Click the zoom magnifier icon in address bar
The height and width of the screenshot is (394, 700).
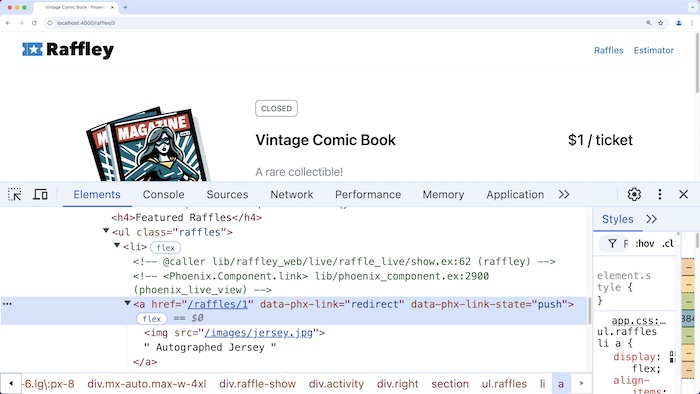(649, 23)
